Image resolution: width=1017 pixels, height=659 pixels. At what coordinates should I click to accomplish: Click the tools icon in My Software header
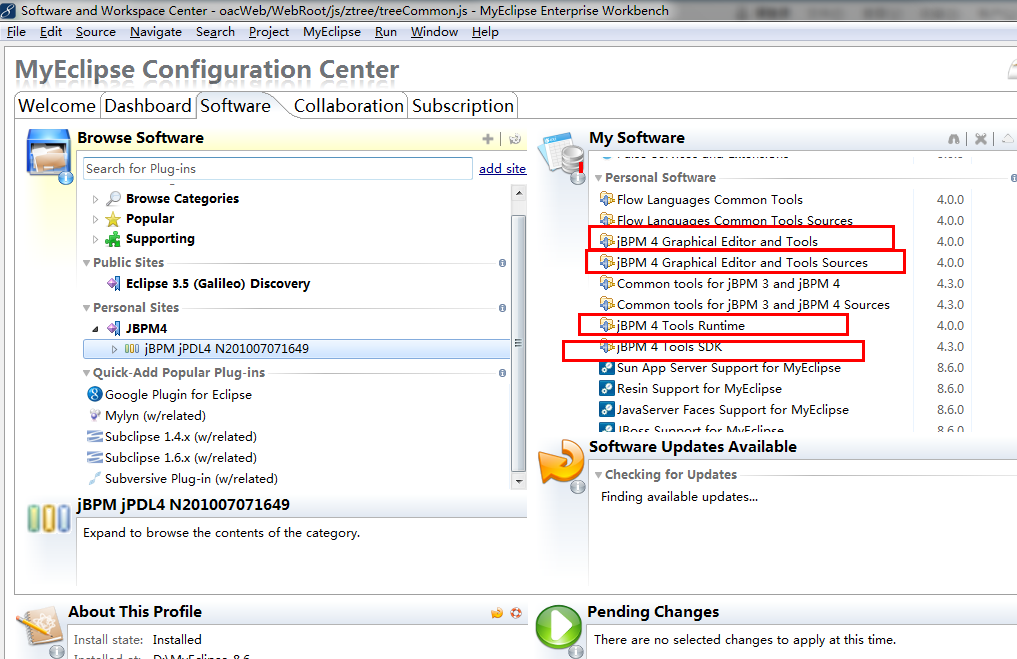[981, 139]
